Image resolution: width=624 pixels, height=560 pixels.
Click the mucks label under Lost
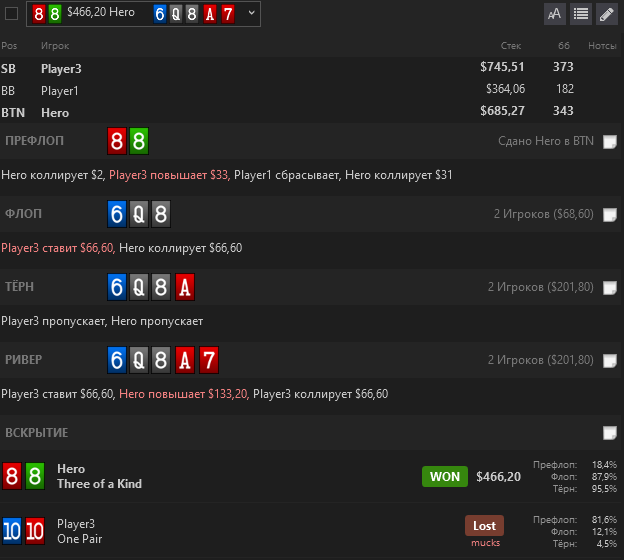(486, 543)
